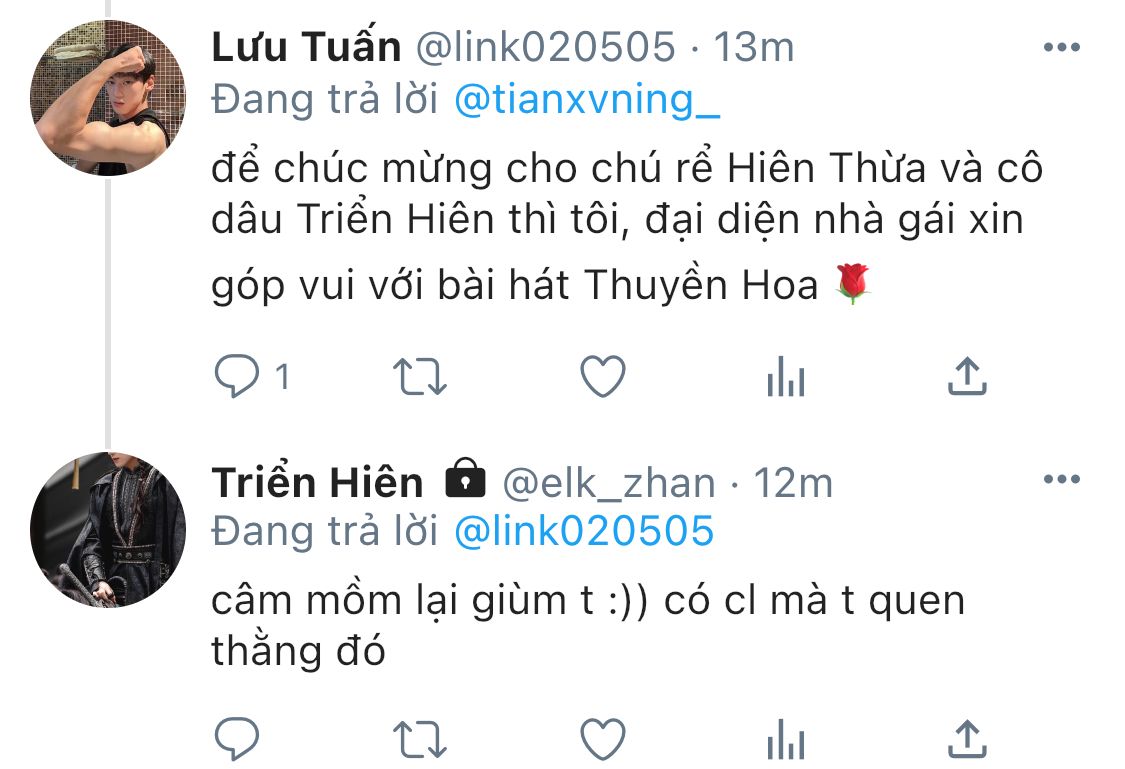Image resolution: width=1125 pixels, height=769 pixels.
Task: Reply to Lưu Tuấn's tweet
Action: [237, 376]
